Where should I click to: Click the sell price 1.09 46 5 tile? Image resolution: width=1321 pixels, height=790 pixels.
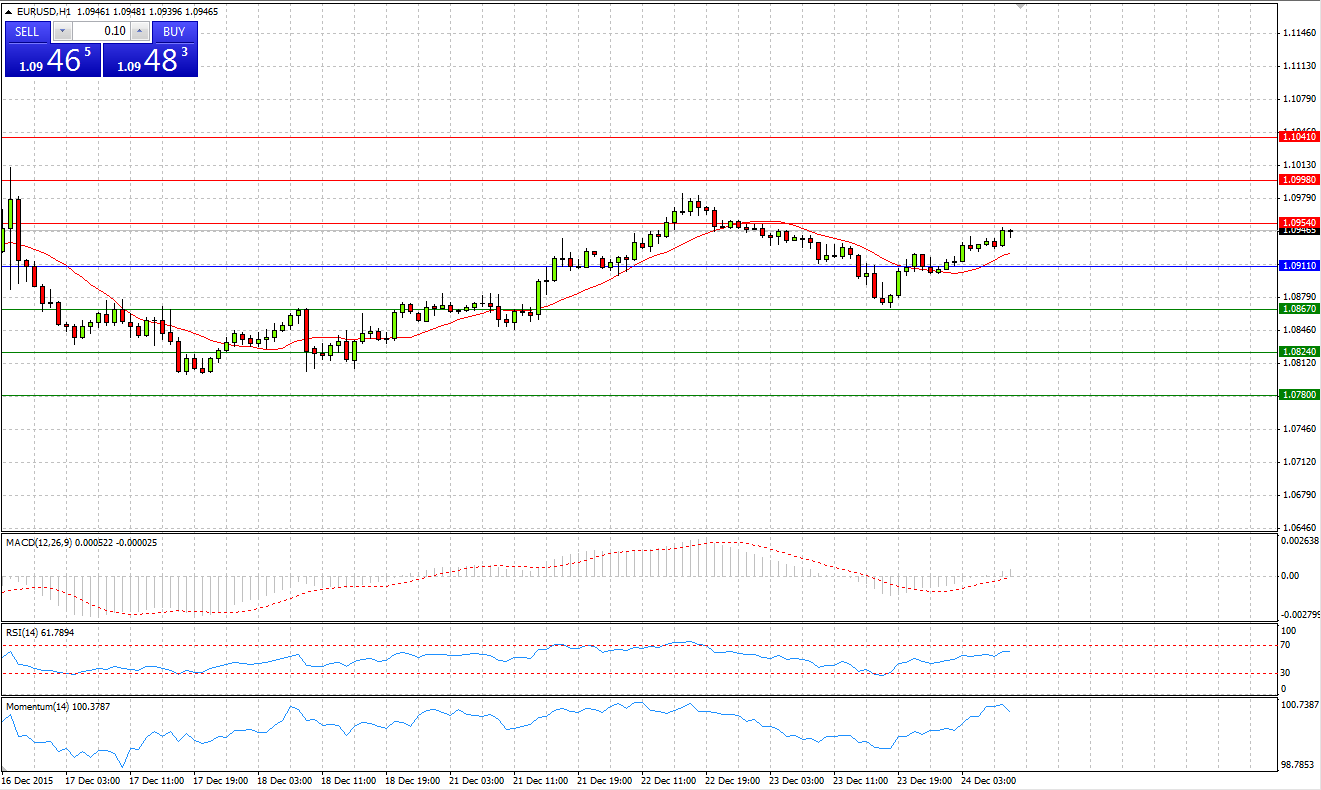pos(53,60)
